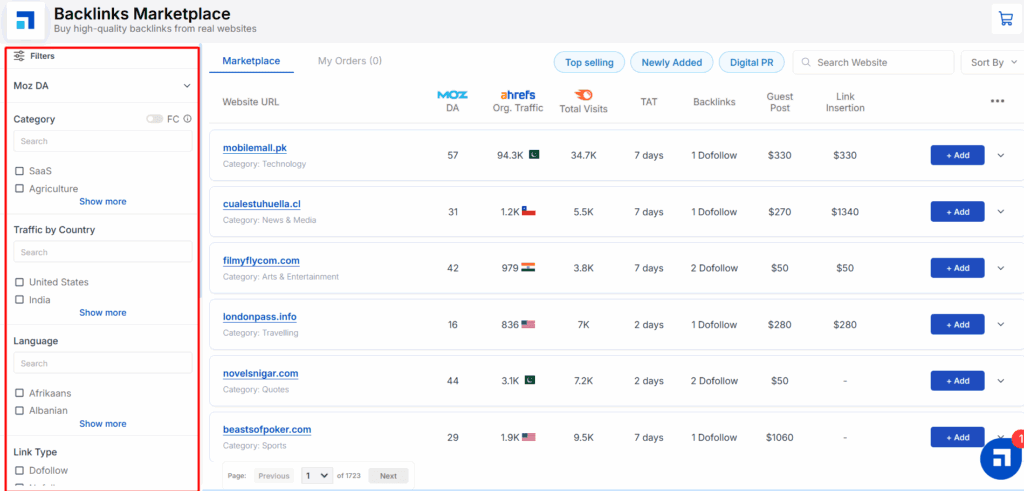The height and width of the screenshot is (491, 1024).
Task: Open the novelsnigar.com link
Action: pyautogui.click(x=261, y=373)
